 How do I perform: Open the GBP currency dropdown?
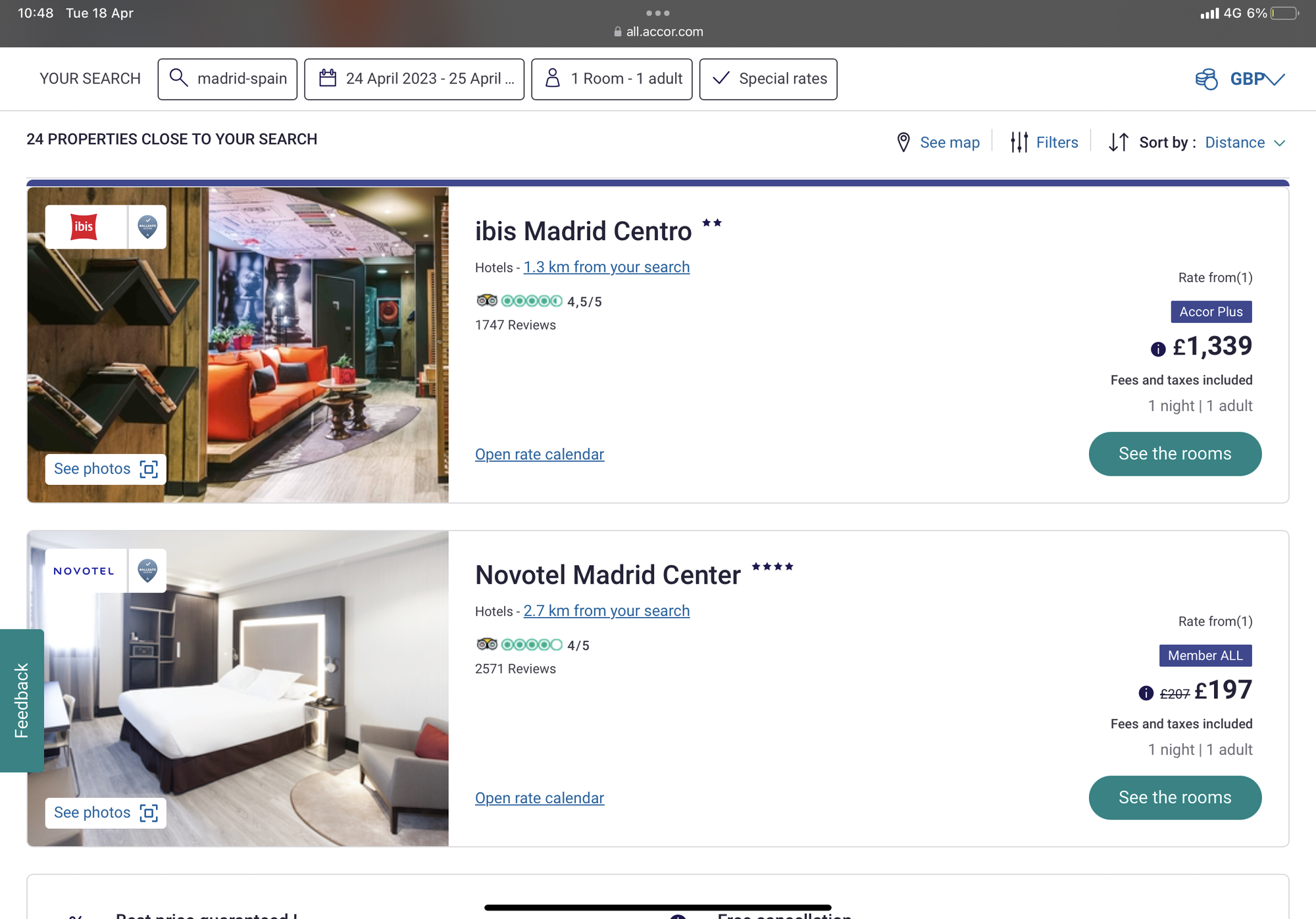1240,79
